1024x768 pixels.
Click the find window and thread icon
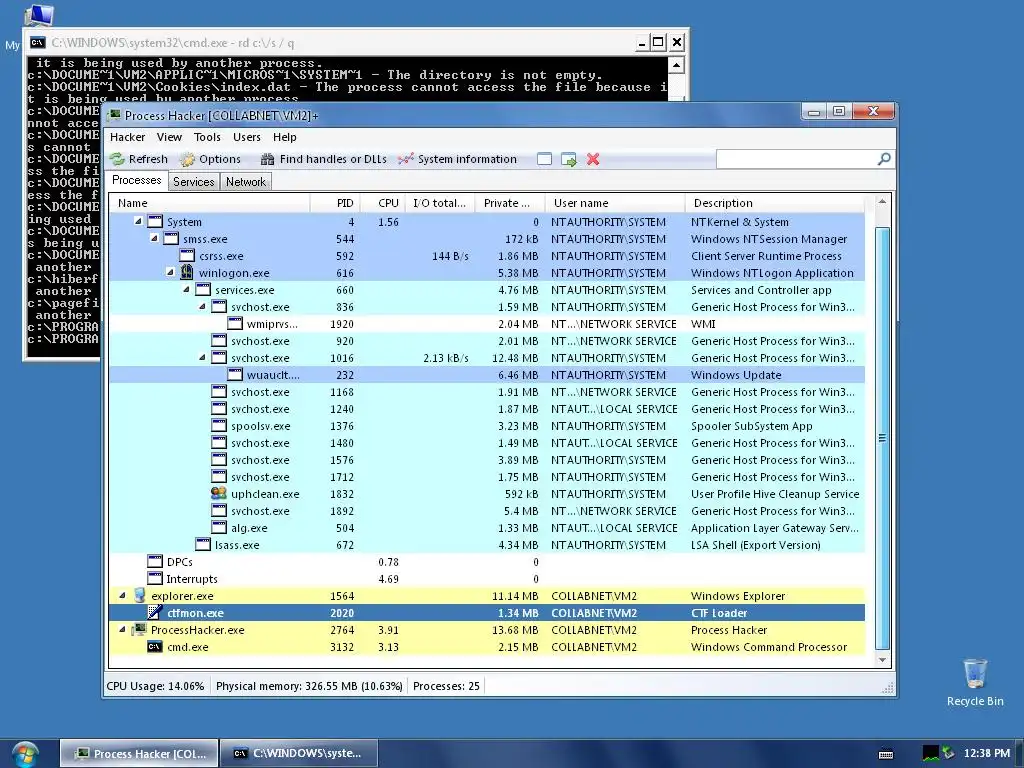click(x=569, y=159)
